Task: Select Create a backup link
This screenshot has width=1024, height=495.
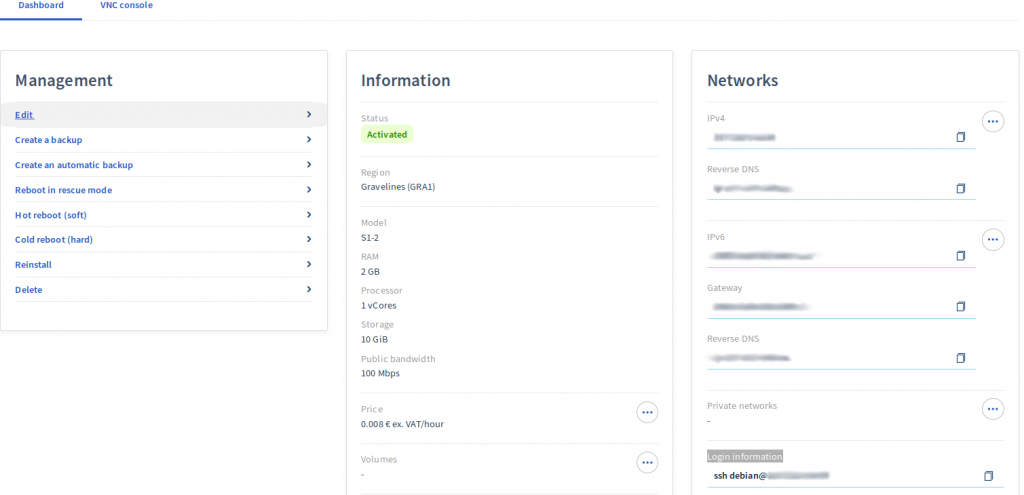Action: click(x=49, y=140)
